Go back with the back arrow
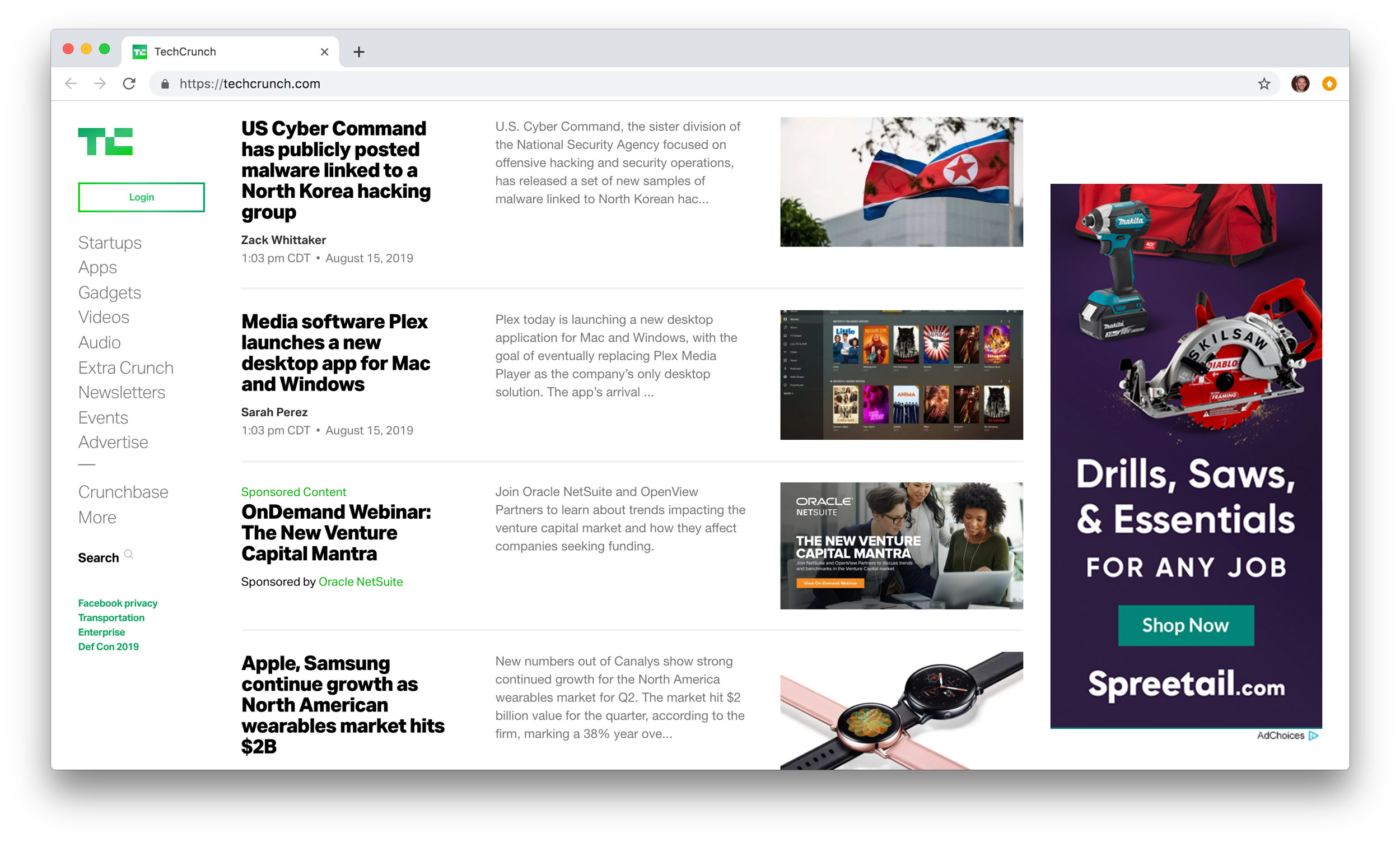Image resolution: width=1400 pixels, height=842 pixels. coord(71,84)
